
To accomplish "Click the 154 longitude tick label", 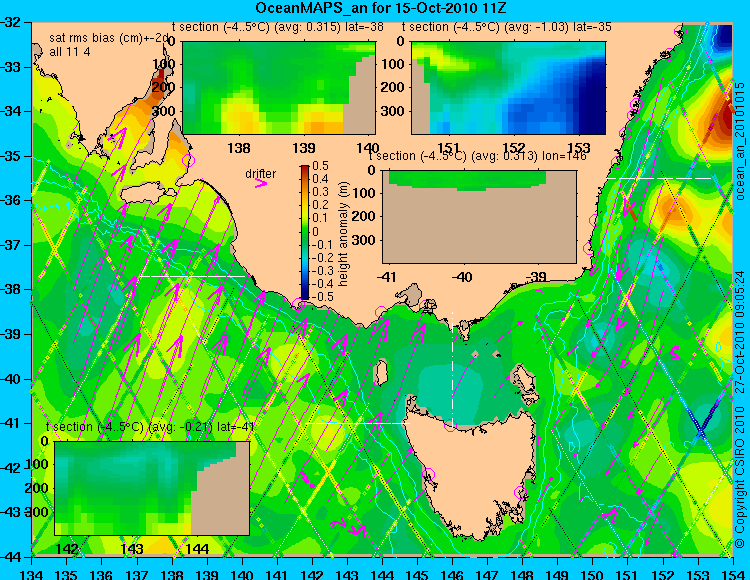I will (x=732, y=574).
